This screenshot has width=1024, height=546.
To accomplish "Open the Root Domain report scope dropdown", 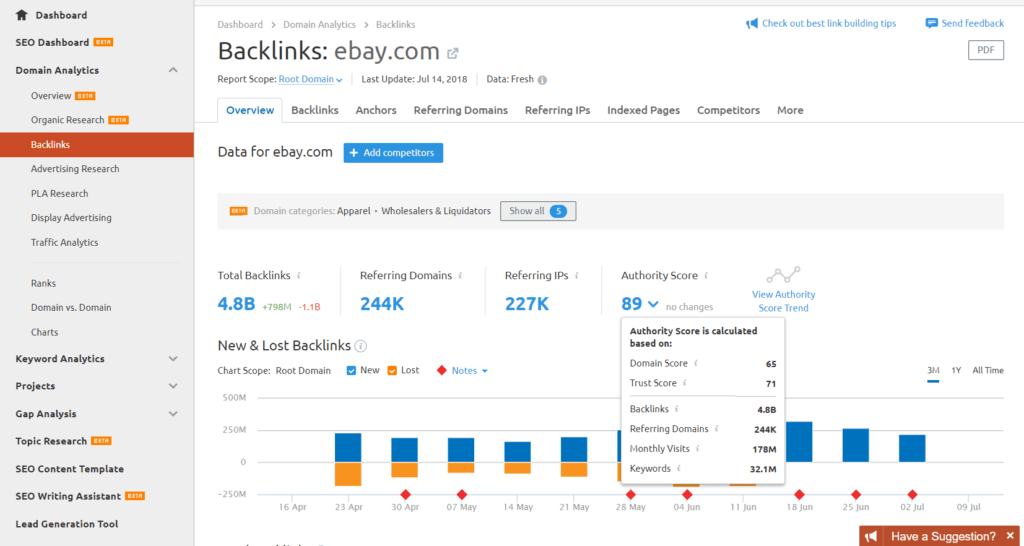I will 310,80.
